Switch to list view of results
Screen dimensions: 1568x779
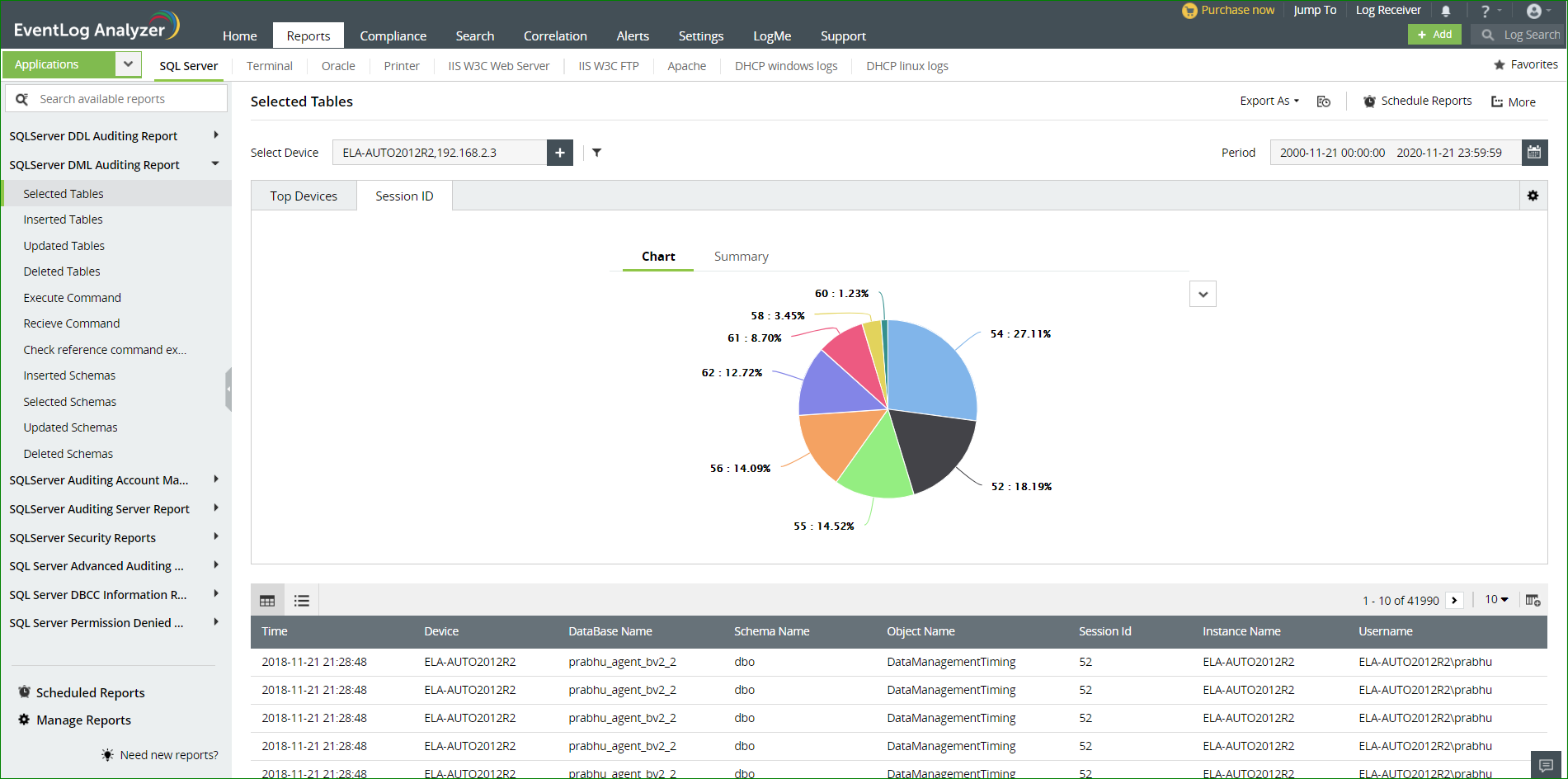(x=302, y=601)
